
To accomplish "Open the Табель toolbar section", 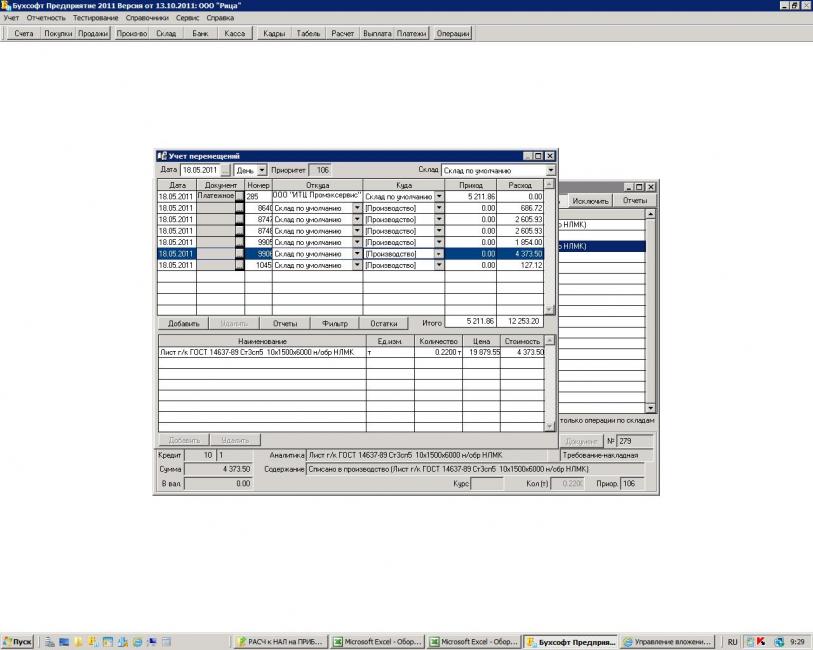I will point(309,33).
